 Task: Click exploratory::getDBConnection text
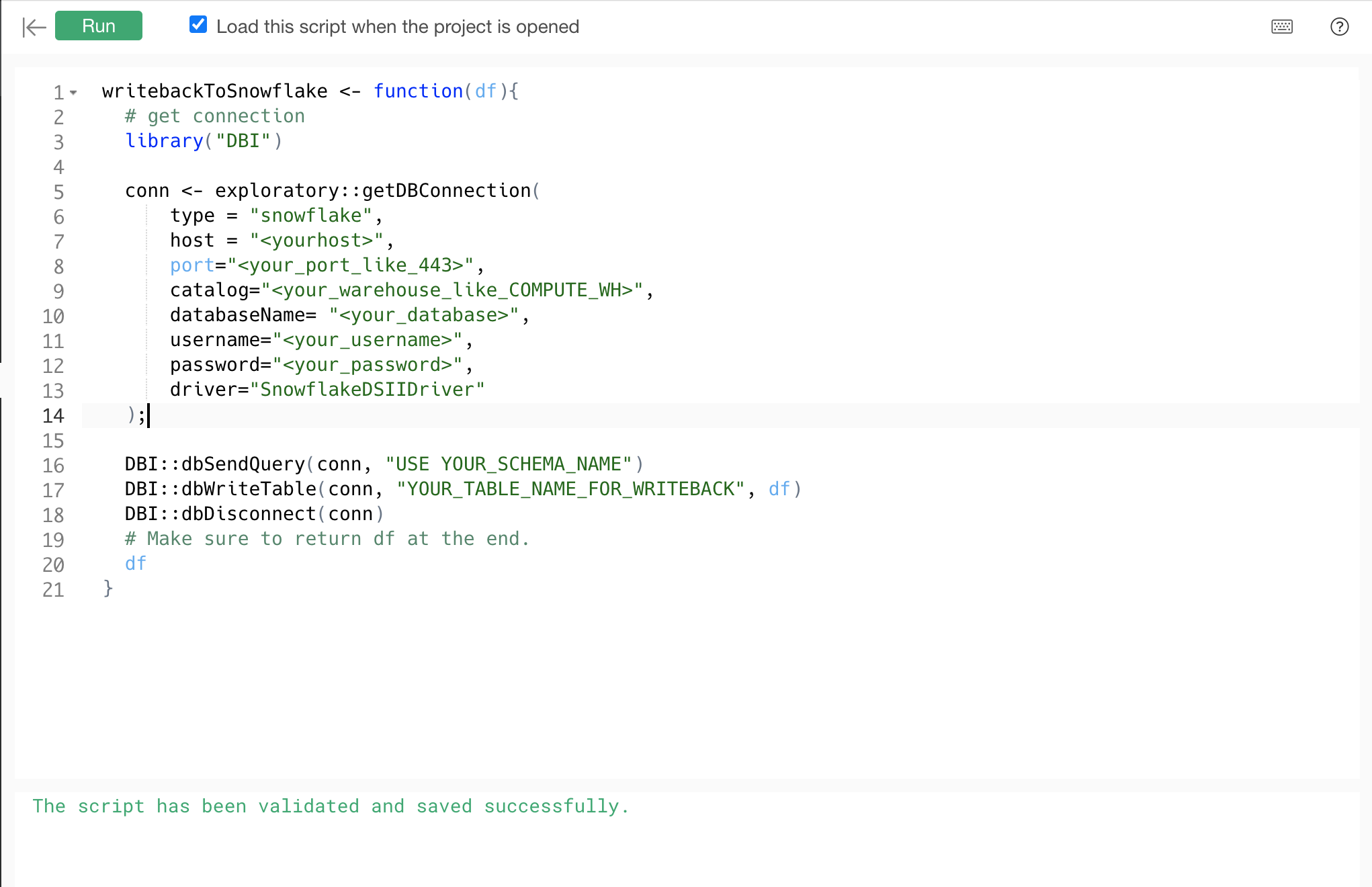pyautogui.click(x=373, y=191)
